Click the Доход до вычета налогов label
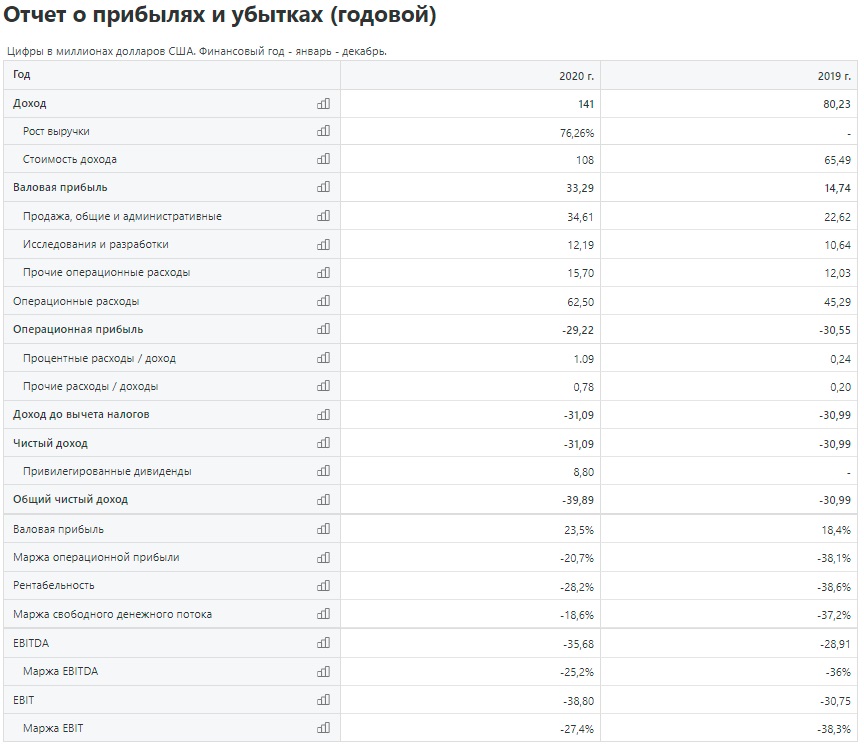The image size is (864, 748). 81,415
